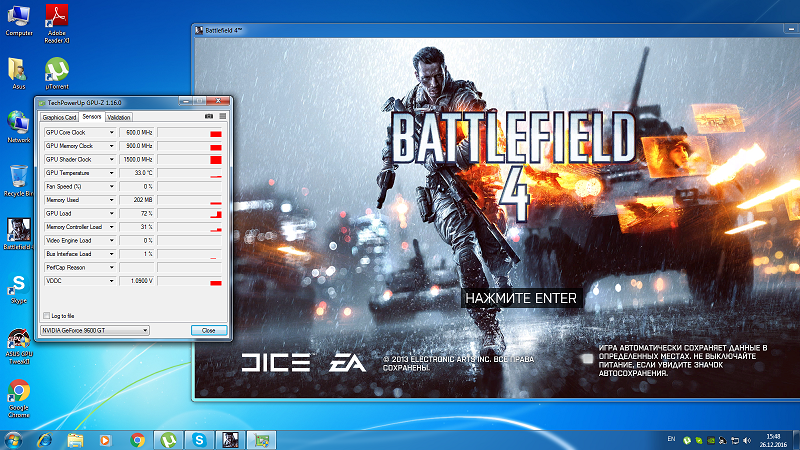
Task: Enable the Log to file checkbox
Action: point(46,316)
